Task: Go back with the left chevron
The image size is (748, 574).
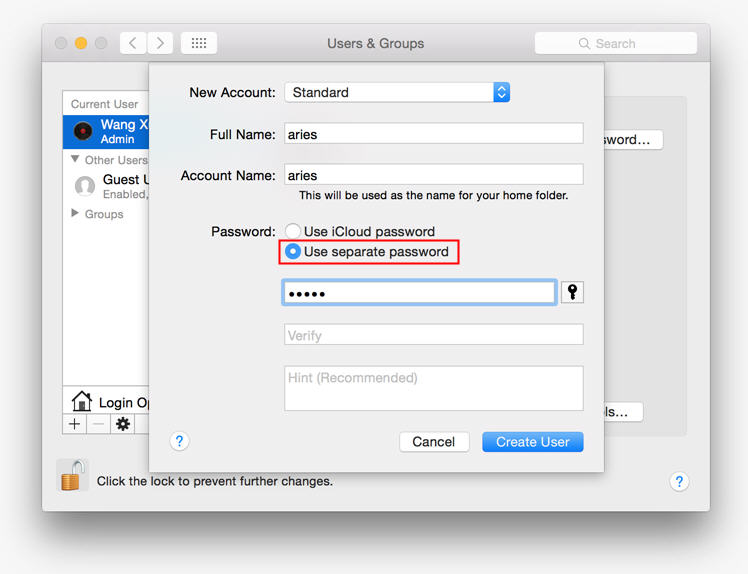Action: click(x=133, y=43)
